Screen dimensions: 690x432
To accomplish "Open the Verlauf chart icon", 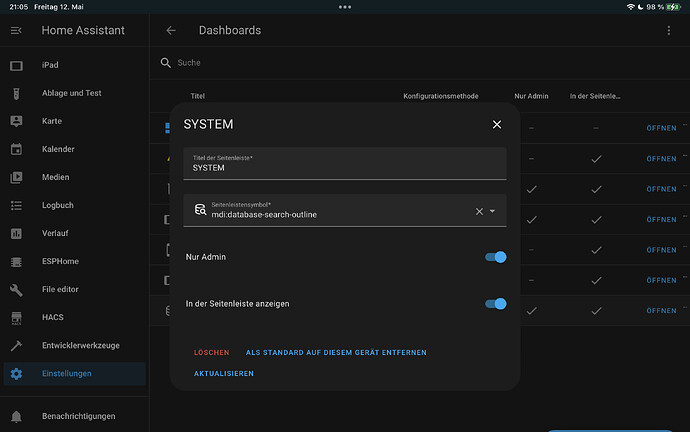I will pyautogui.click(x=16, y=234).
